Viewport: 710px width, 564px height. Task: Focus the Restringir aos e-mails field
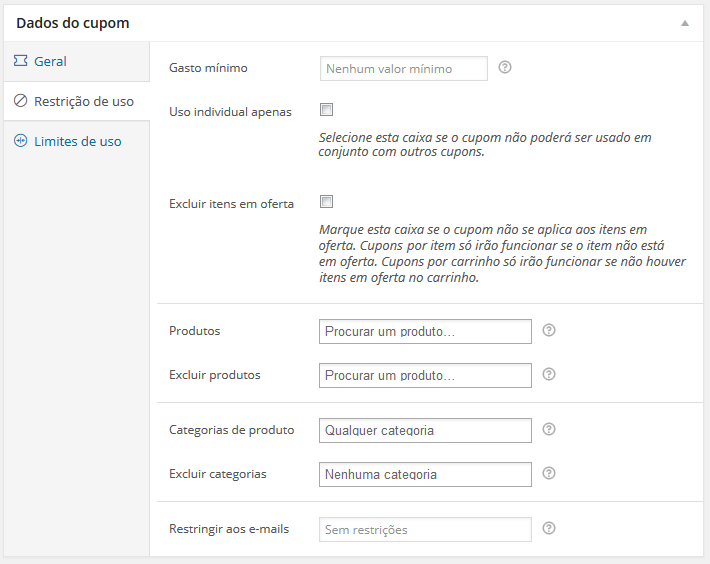point(425,529)
